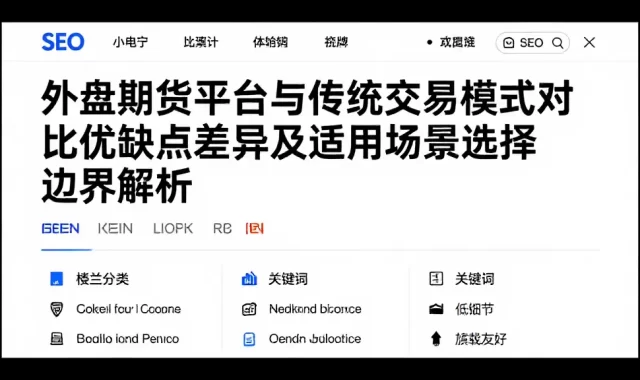Viewport: 640px width, 380px height.
Task: Open the 栏目分类 entry
Action: [102, 279]
